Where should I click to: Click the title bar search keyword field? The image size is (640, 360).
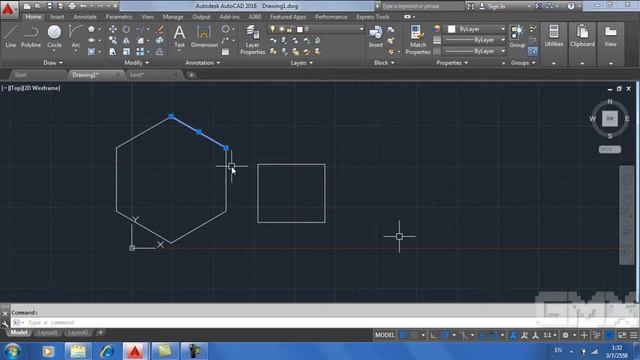(x=422, y=6)
